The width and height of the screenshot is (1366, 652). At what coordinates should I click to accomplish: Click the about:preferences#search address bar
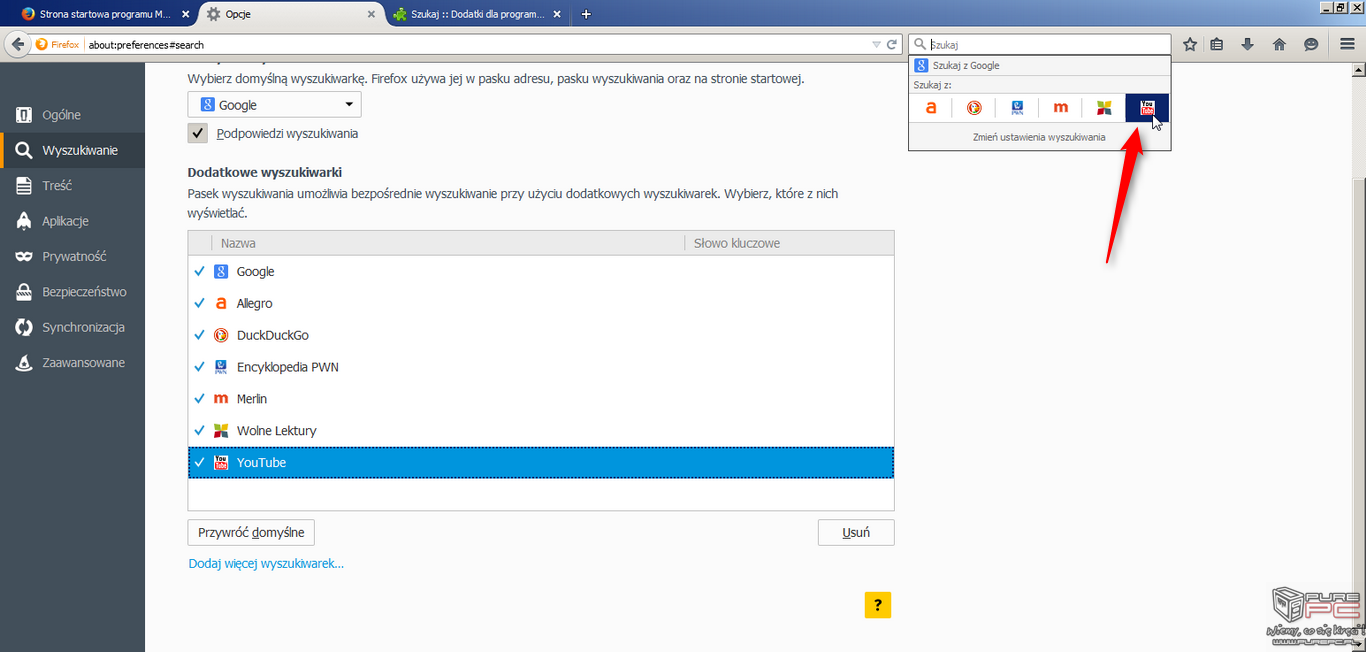(x=476, y=44)
